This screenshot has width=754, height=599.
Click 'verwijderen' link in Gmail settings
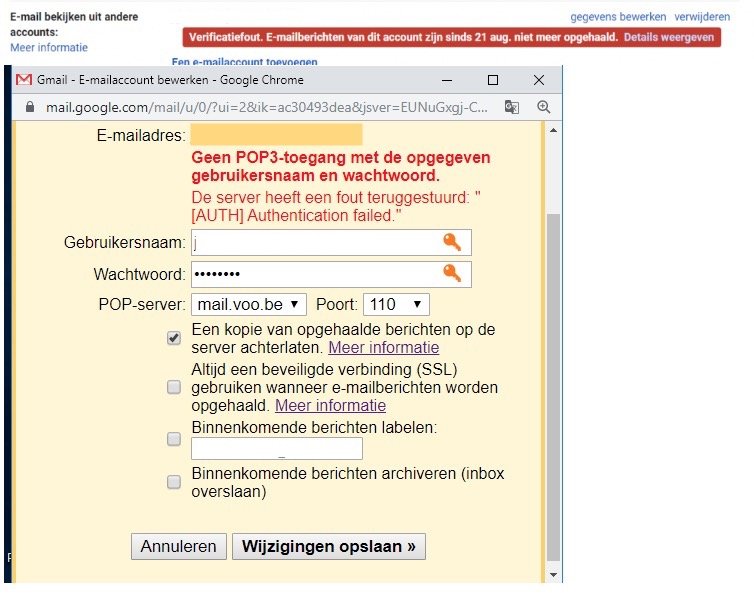702,17
